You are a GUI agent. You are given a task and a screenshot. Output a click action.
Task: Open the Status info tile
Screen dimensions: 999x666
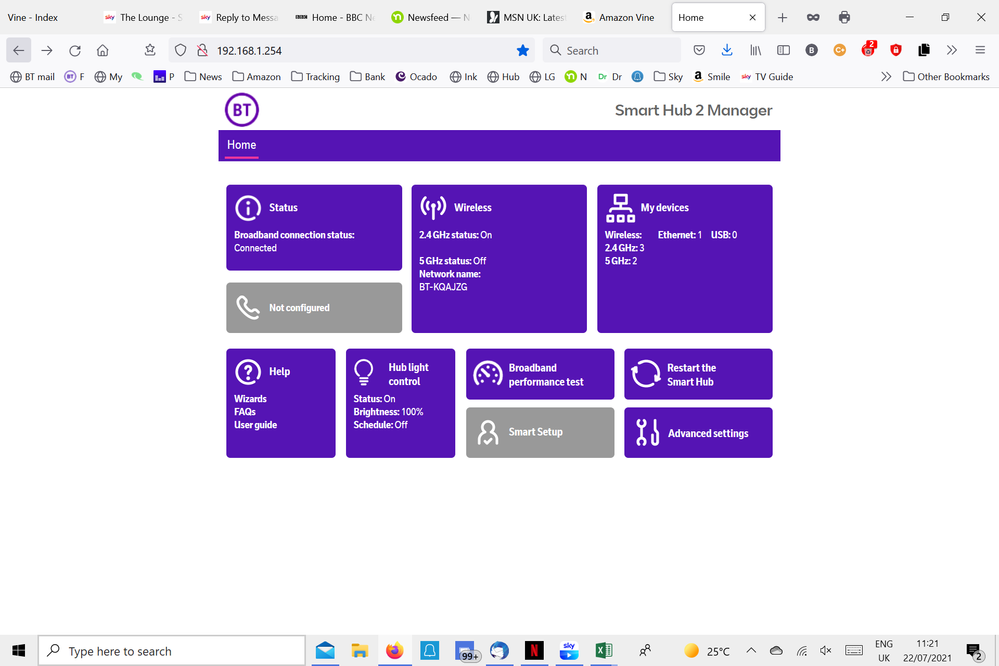[313, 227]
